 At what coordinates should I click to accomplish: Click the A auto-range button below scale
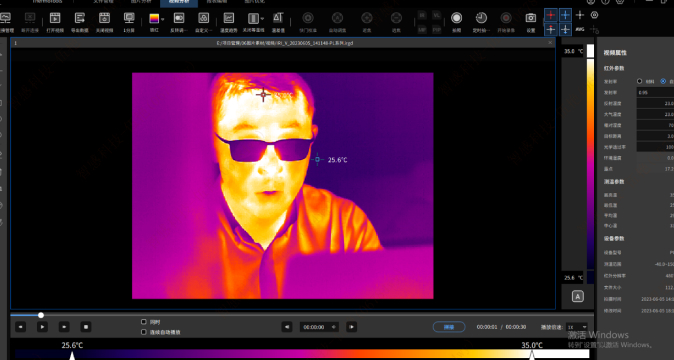pyautogui.click(x=578, y=296)
